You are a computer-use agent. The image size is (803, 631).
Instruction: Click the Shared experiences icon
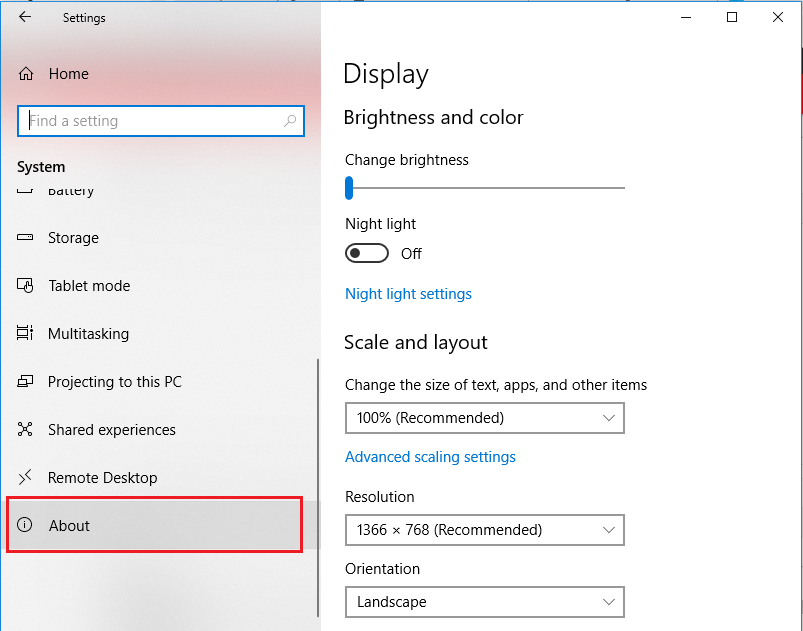26,430
